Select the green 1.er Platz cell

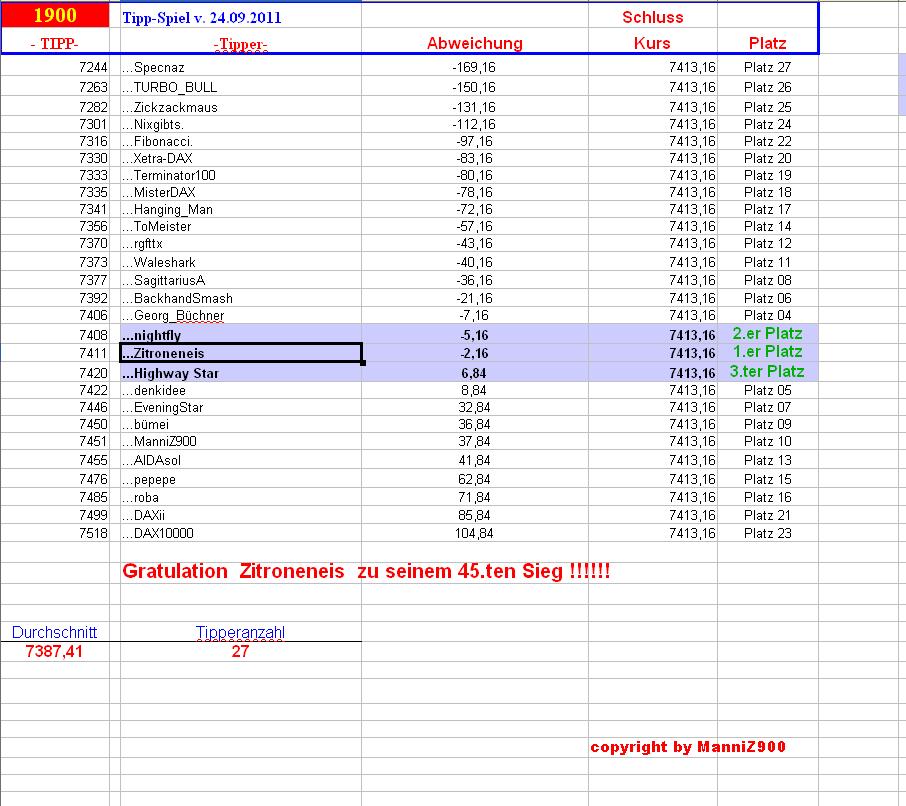(767, 351)
